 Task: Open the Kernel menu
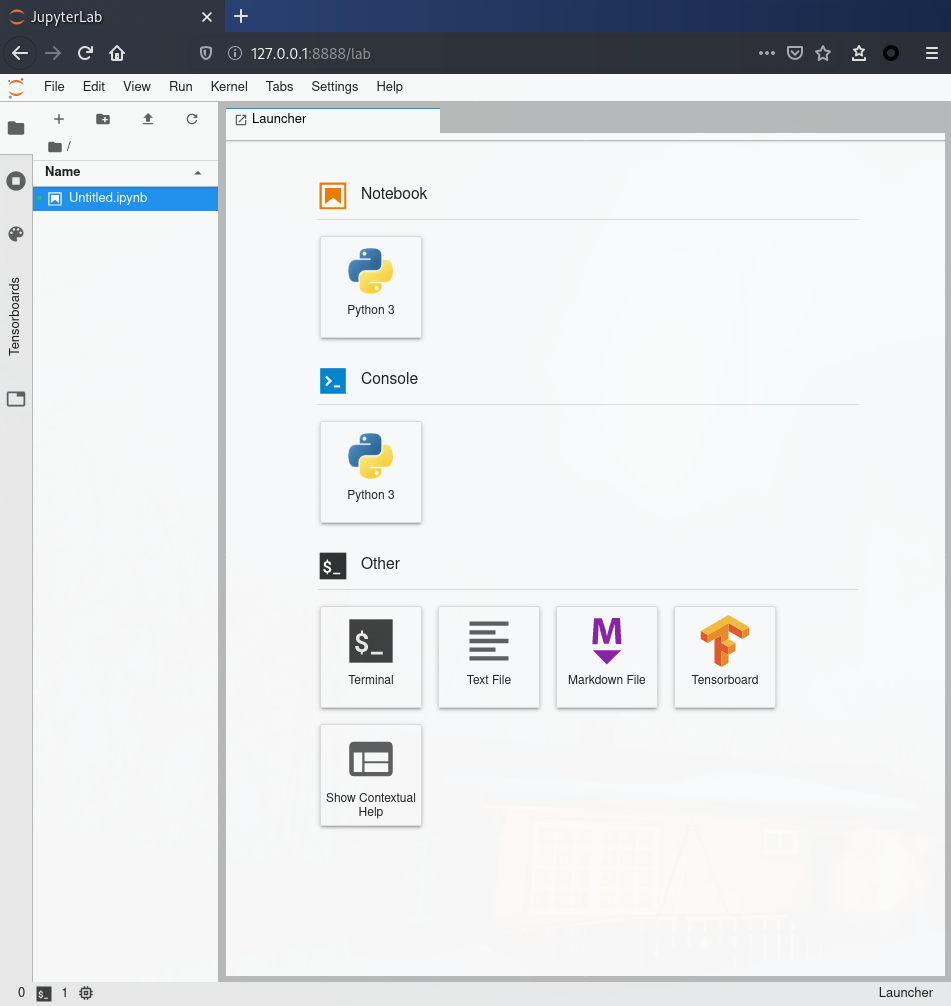pos(229,87)
